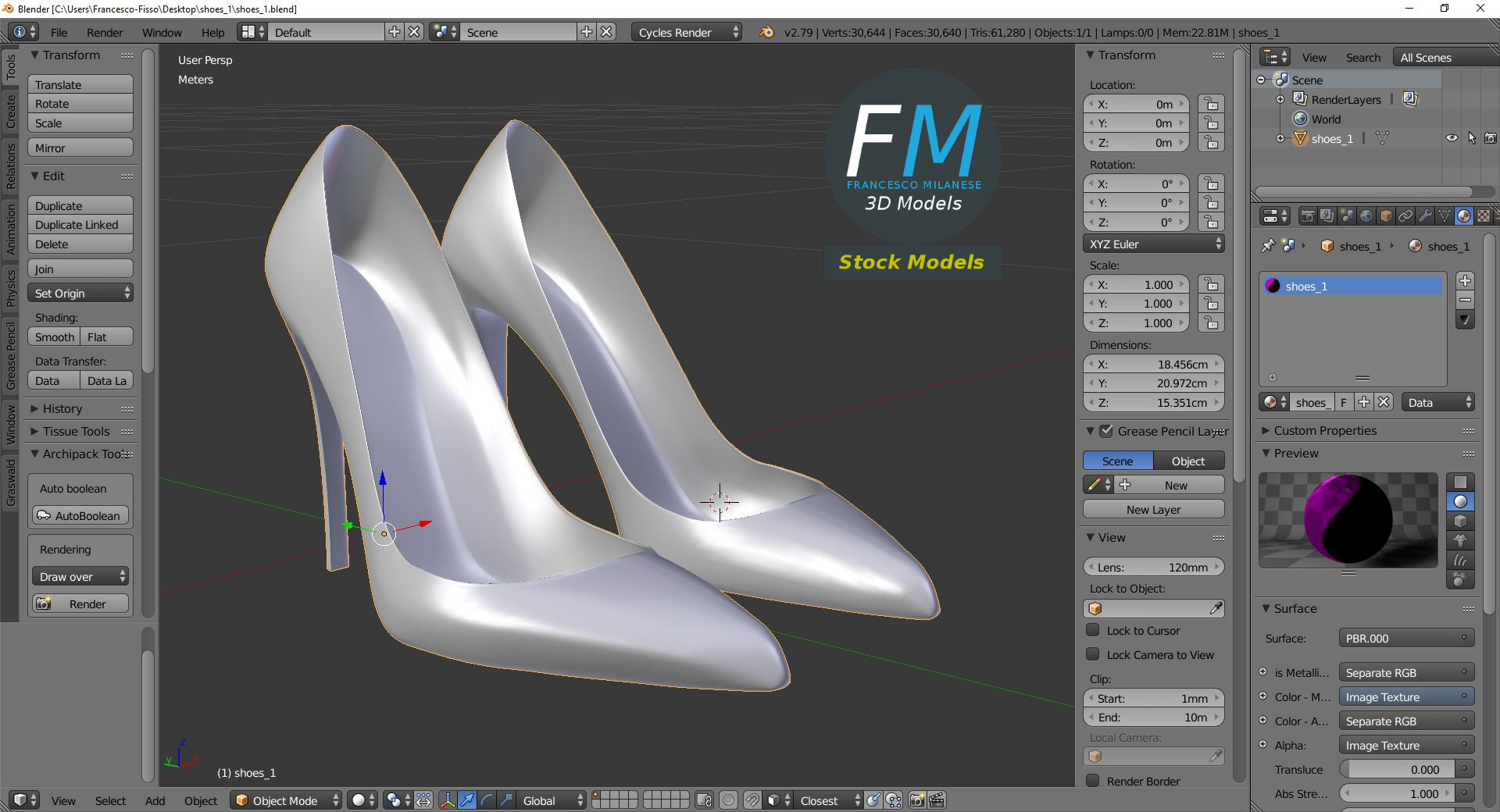
Task: Toggle 3D manipulator axes icon
Action: point(448,800)
